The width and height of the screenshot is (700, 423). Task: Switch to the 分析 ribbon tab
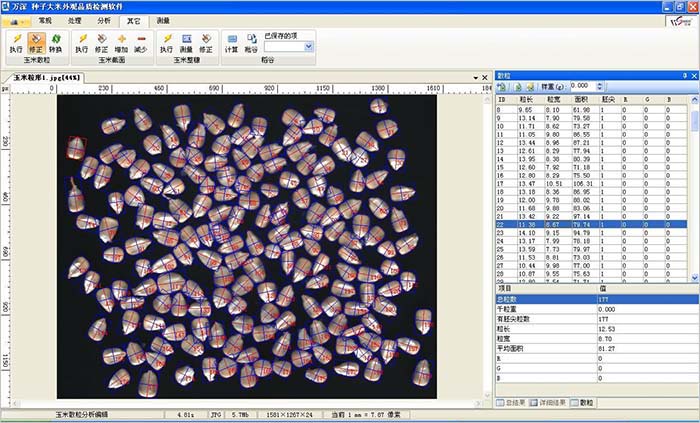(x=105, y=19)
